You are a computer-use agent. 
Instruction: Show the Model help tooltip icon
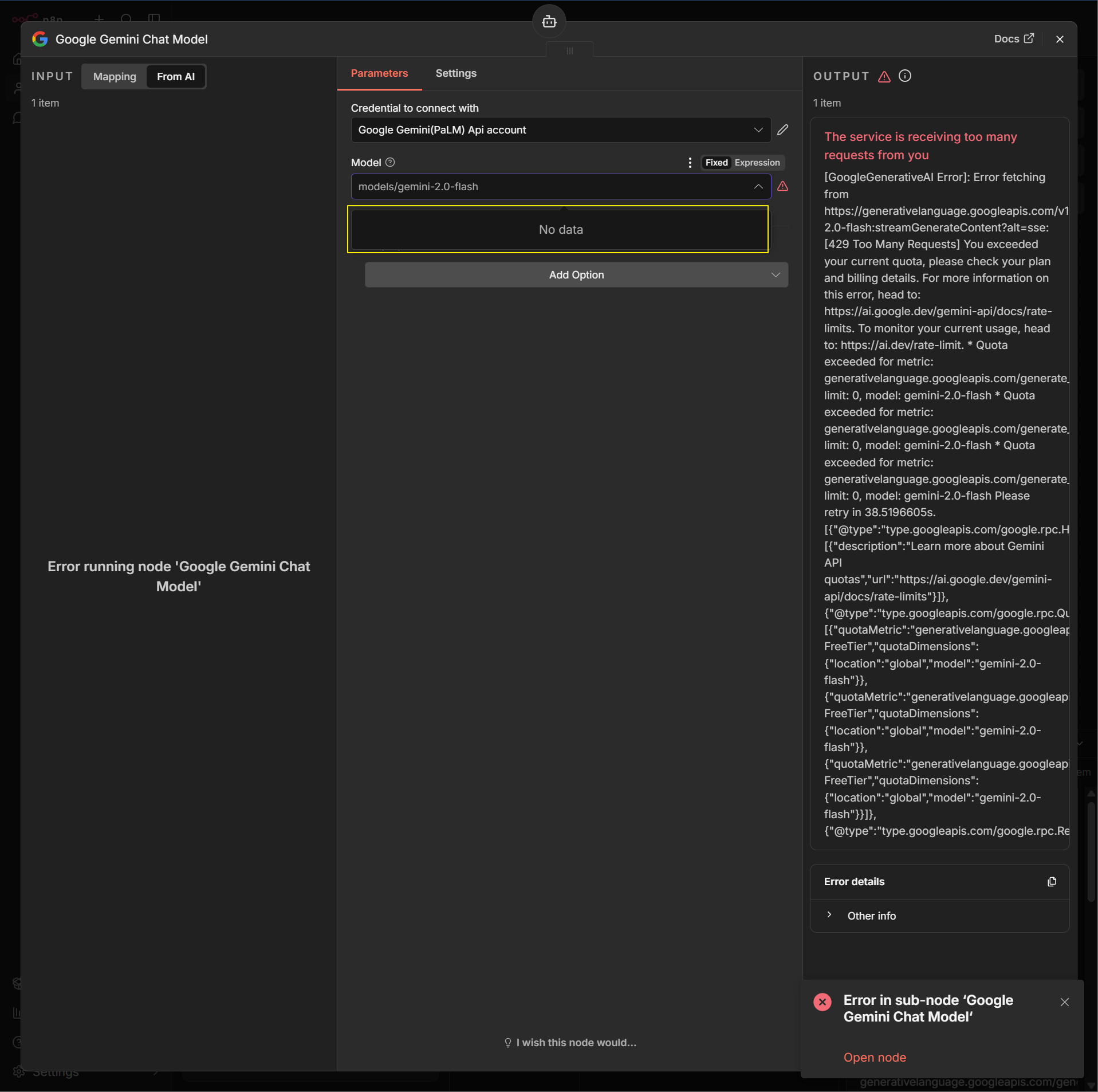click(x=390, y=163)
